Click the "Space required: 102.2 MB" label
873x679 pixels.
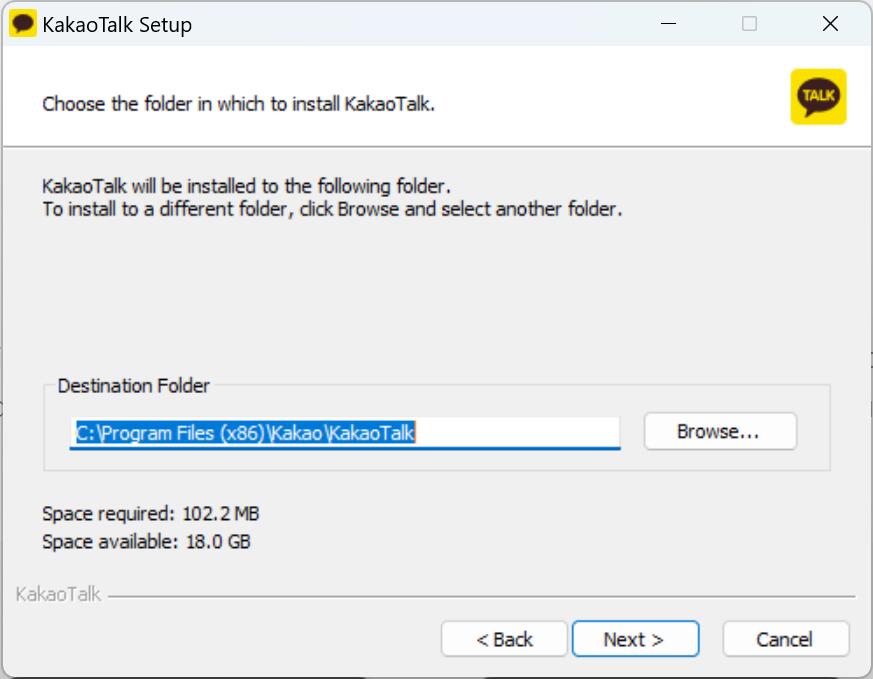(151, 514)
